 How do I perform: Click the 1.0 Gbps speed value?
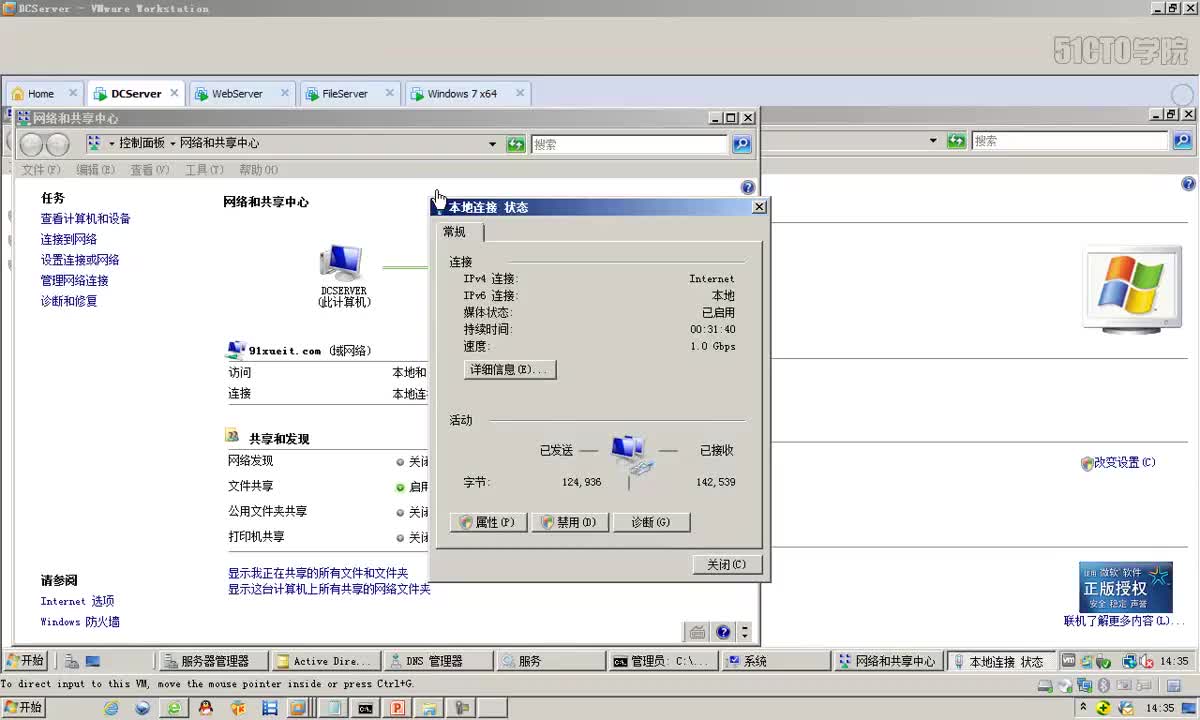coord(712,346)
